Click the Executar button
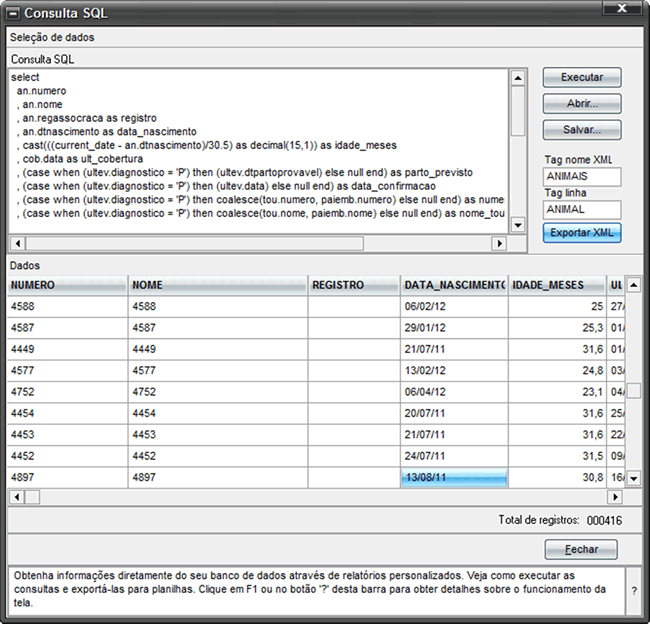This screenshot has height=624, width=650. coord(582,78)
